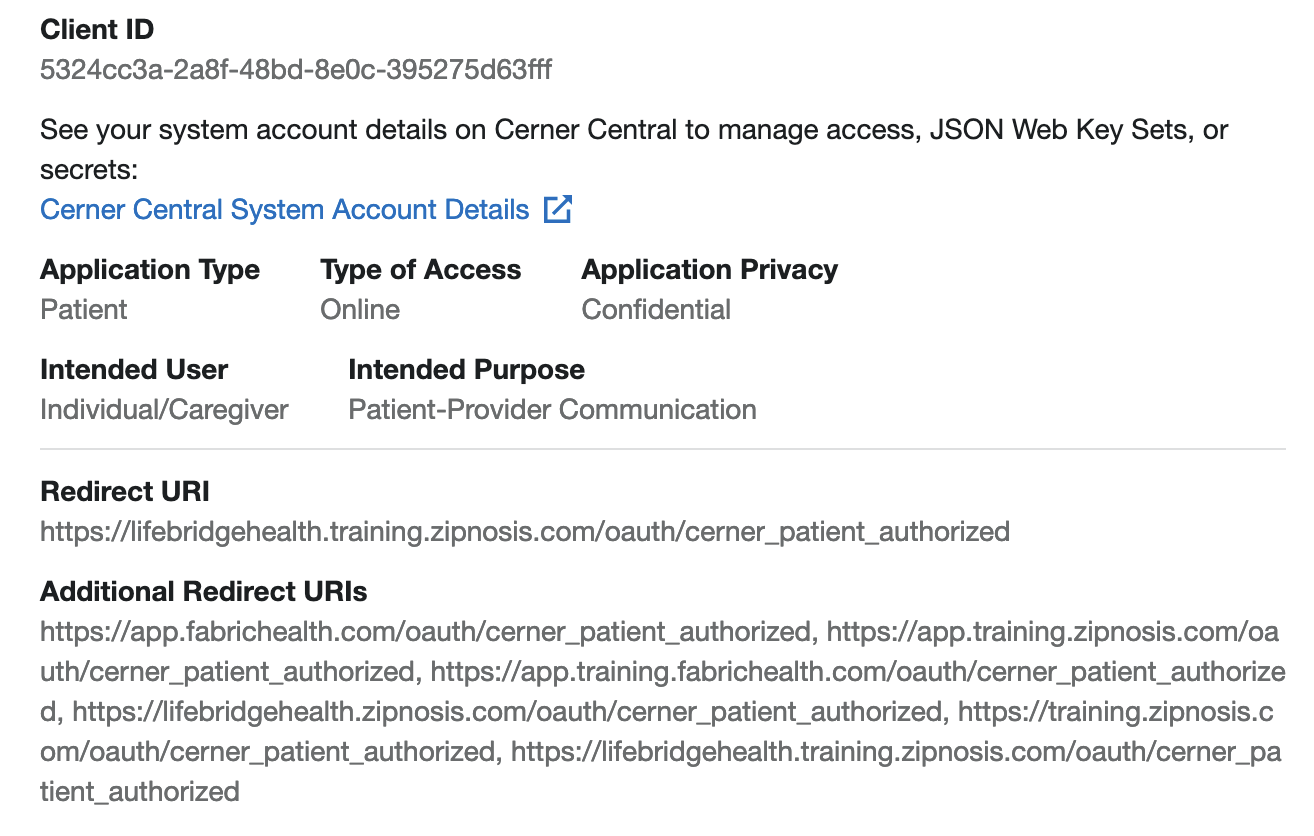
Task: Select the lifebridgehealth training Redirect URI value
Action: [x=525, y=532]
